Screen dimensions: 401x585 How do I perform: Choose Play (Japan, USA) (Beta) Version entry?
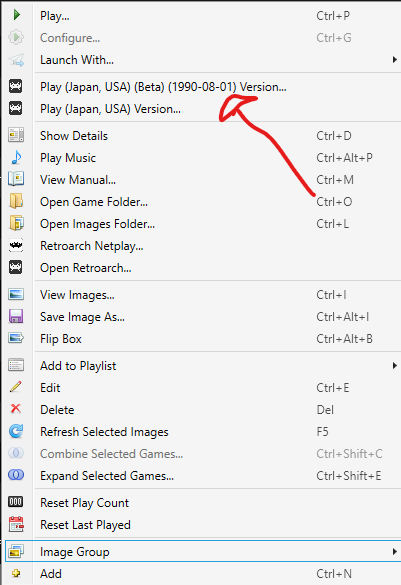coord(163,87)
